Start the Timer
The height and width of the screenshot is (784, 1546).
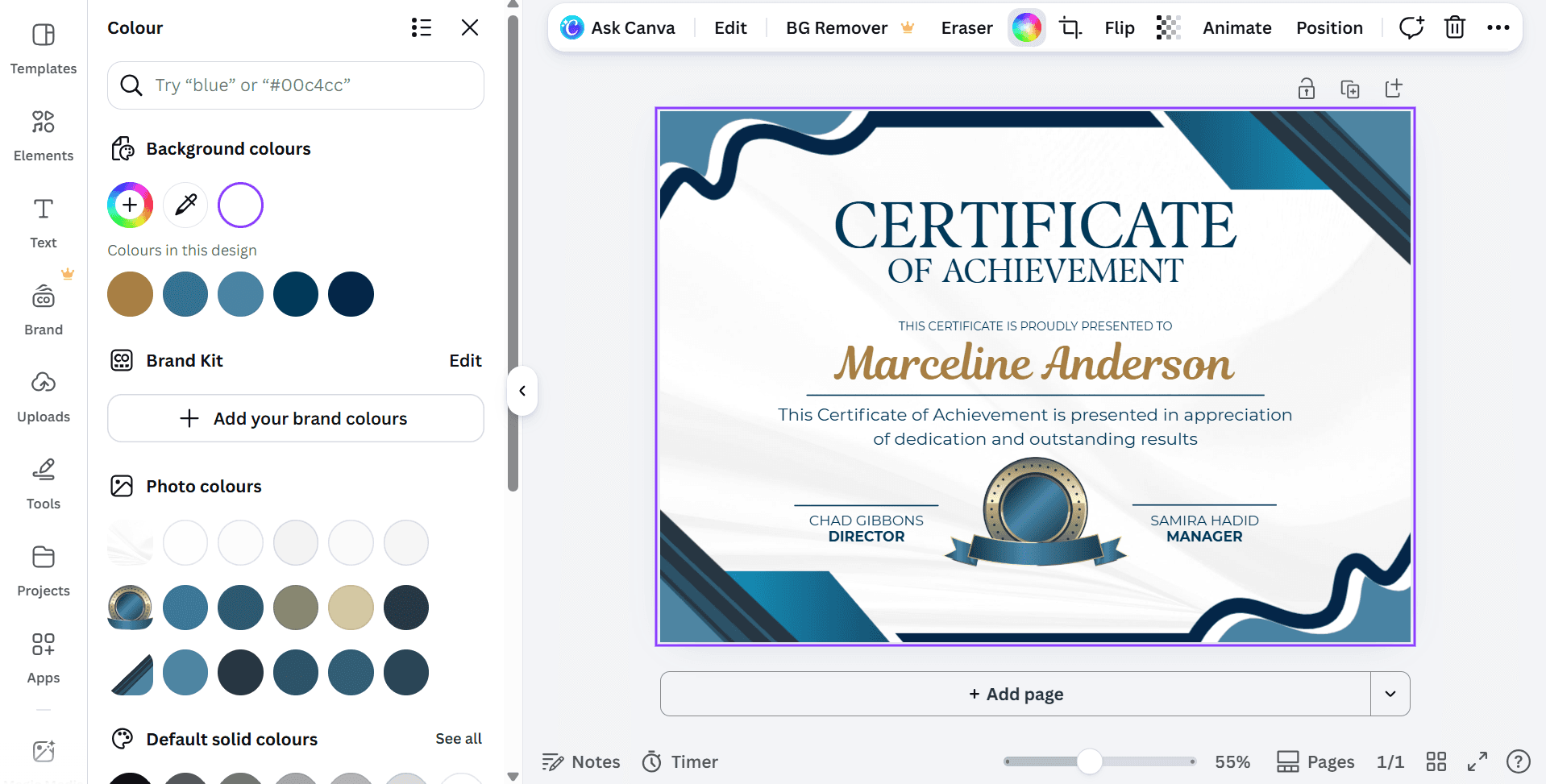point(680,761)
